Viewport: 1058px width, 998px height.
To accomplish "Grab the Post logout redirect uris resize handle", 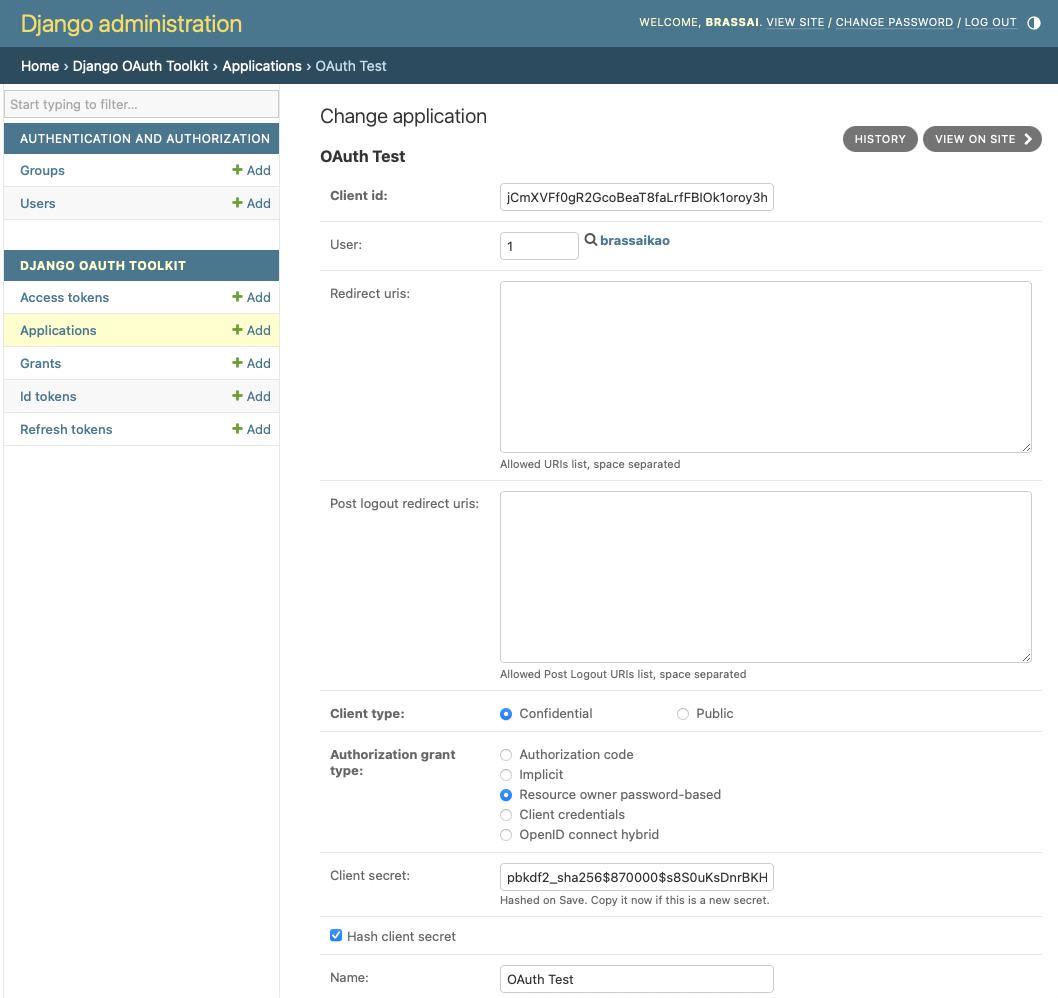I will [1026, 657].
